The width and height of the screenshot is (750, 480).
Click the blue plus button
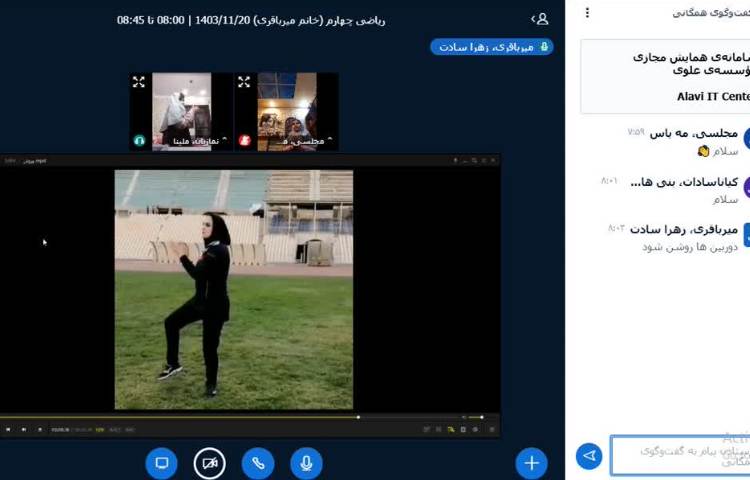tap(531, 463)
